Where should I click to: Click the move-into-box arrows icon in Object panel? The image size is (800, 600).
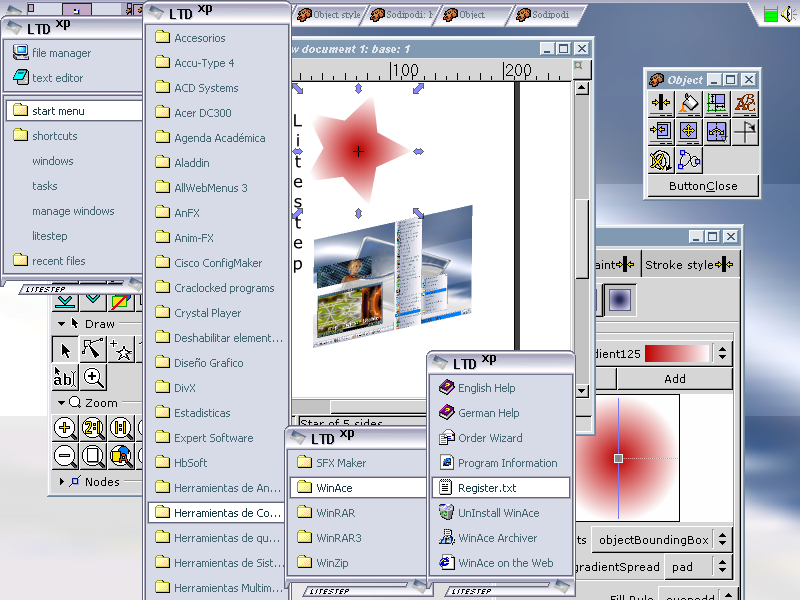pyautogui.click(x=661, y=132)
